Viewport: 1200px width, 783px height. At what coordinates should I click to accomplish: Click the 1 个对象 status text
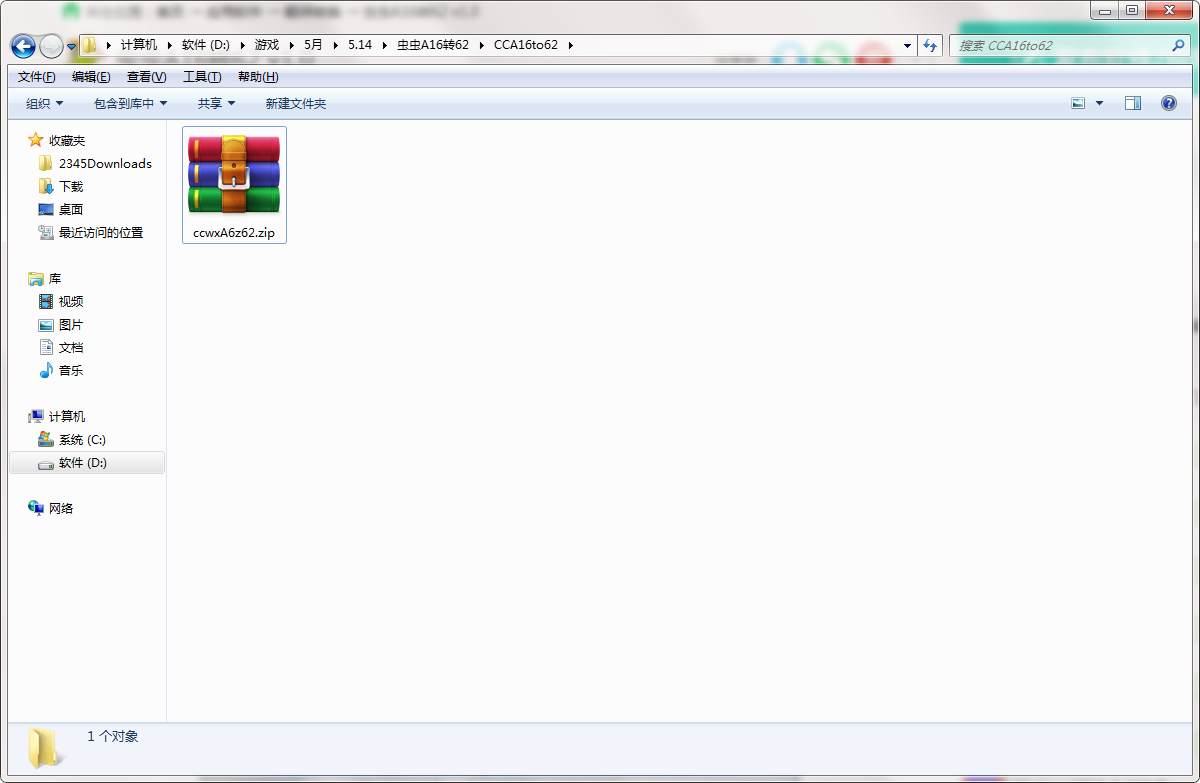coord(113,736)
